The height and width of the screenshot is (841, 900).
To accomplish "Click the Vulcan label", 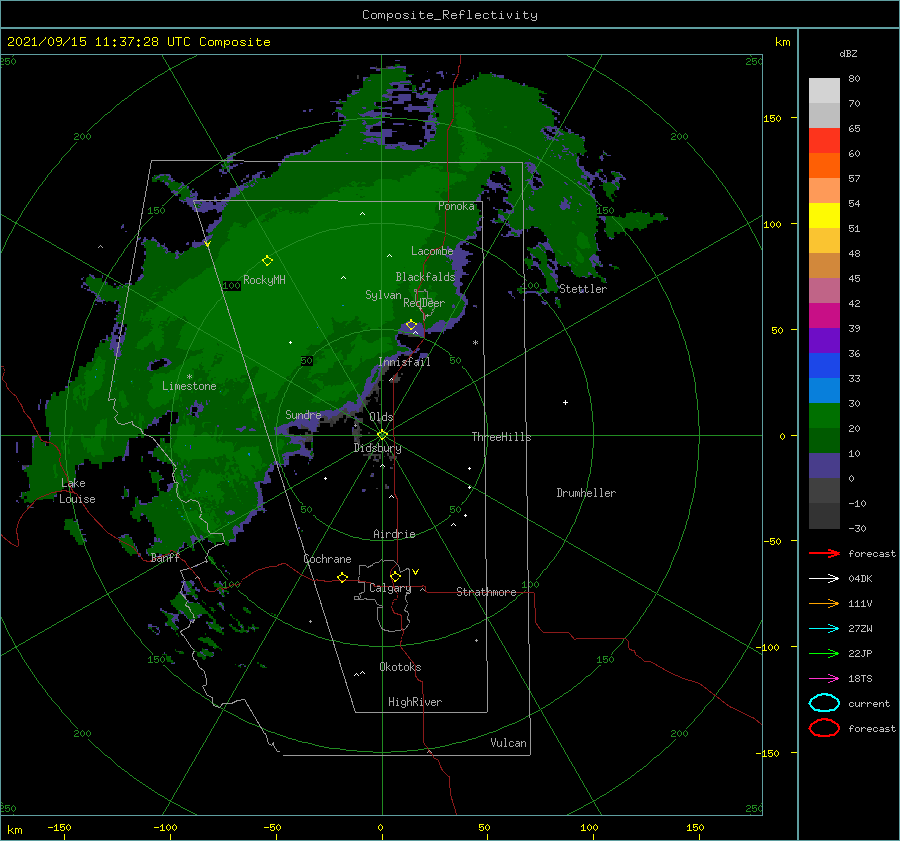I will pyautogui.click(x=508, y=743).
